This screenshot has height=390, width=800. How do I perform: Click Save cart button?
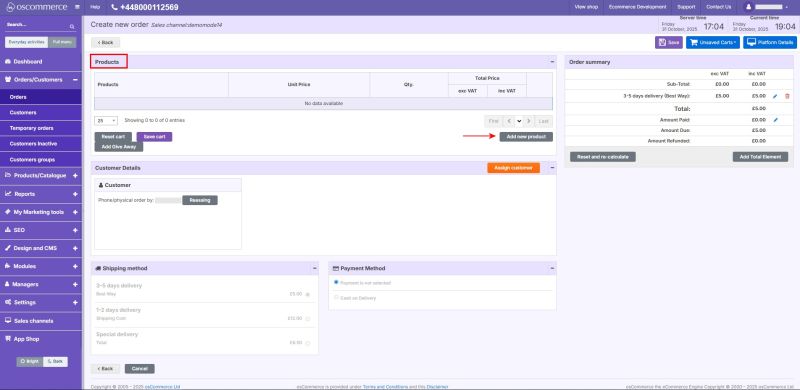tap(154, 137)
